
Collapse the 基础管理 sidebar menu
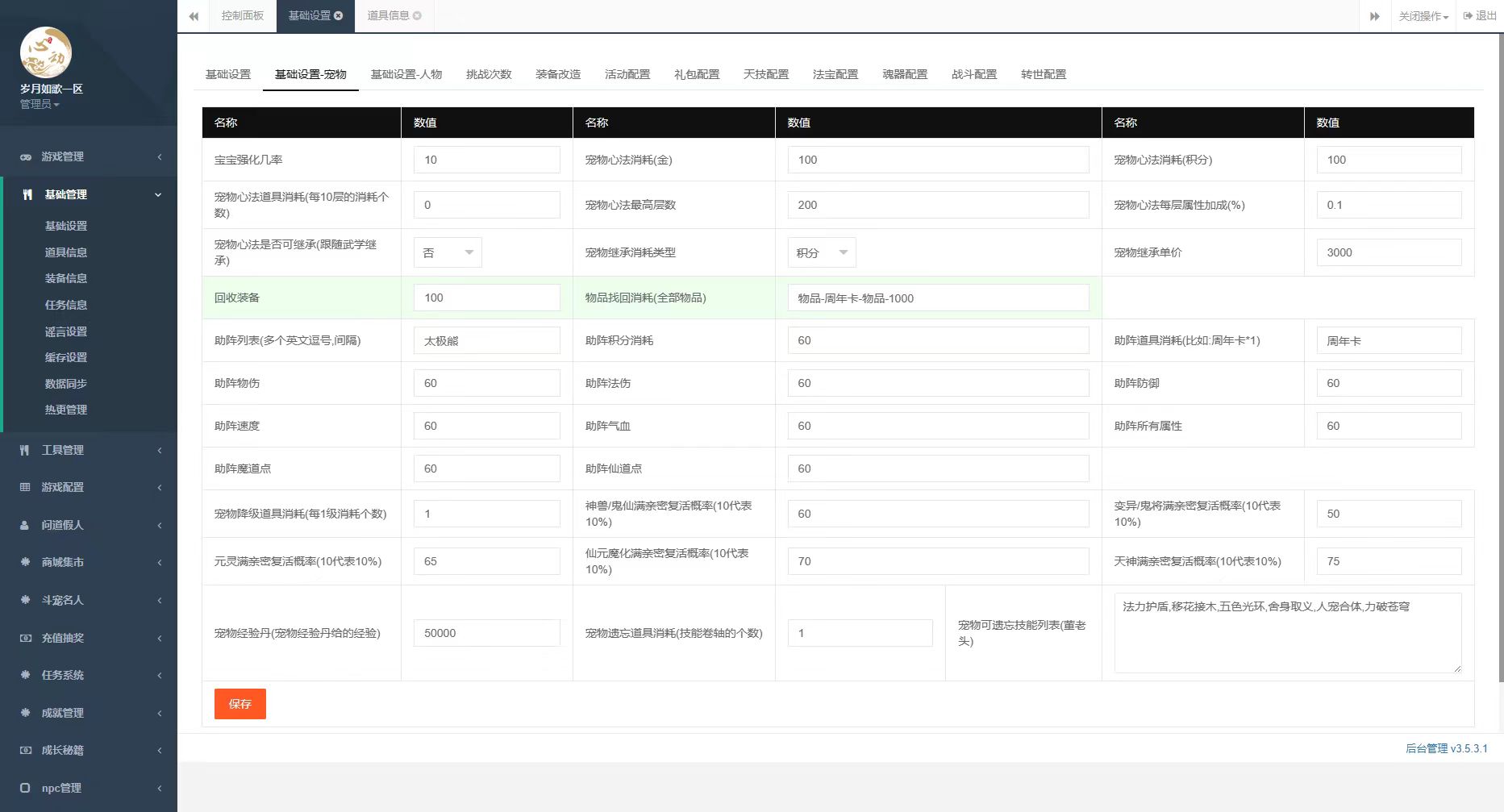(x=89, y=194)
